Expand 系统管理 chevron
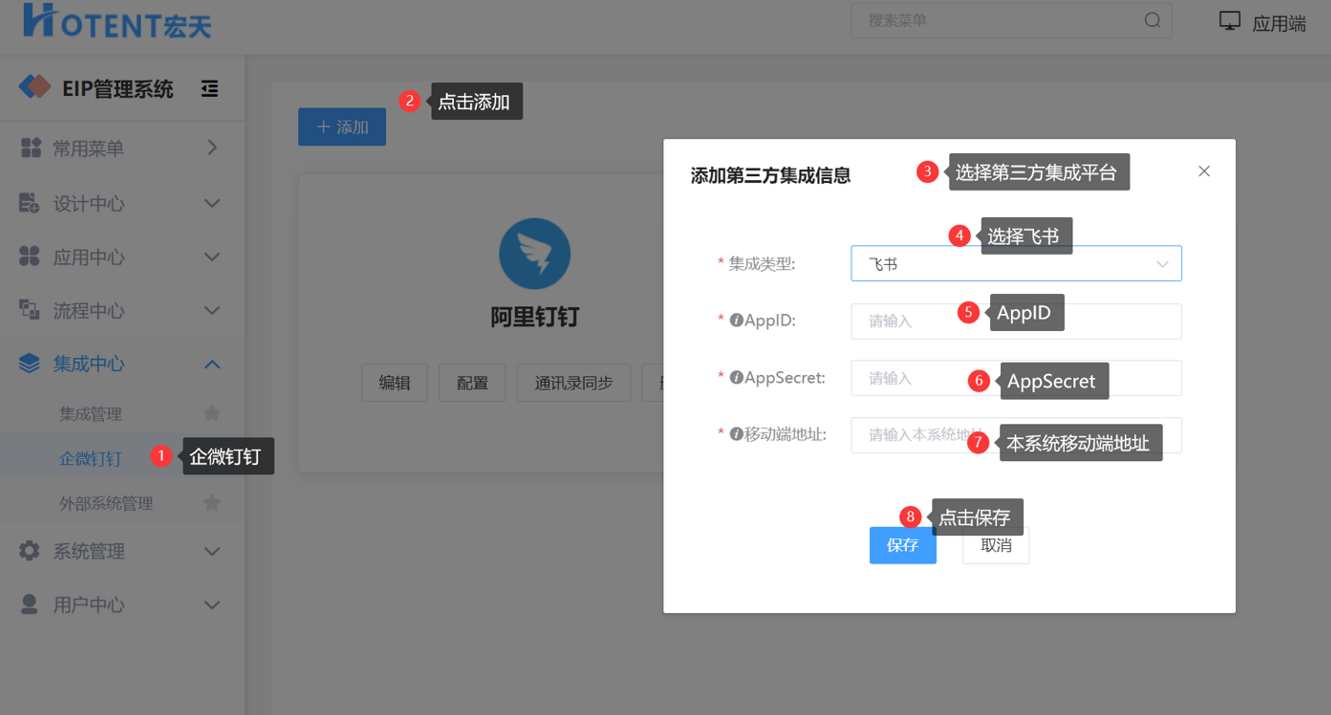The image size is (1331, 715). [212, 551]
